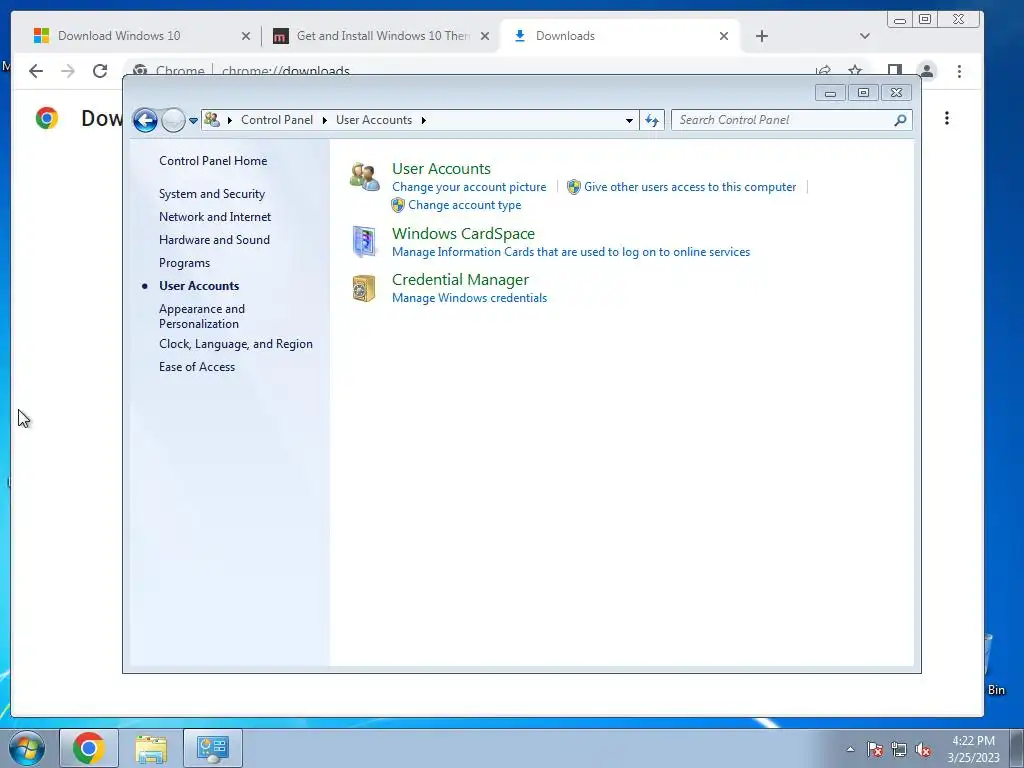Open the address bar history dropdown
This screenshot has height=768, width=1024.
tap(629, 120)
